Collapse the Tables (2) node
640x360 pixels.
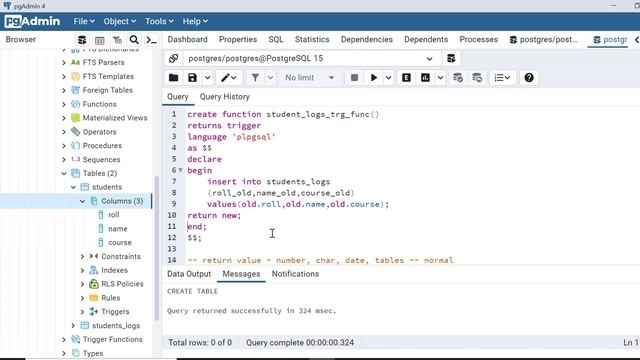[x=64, y=173]
